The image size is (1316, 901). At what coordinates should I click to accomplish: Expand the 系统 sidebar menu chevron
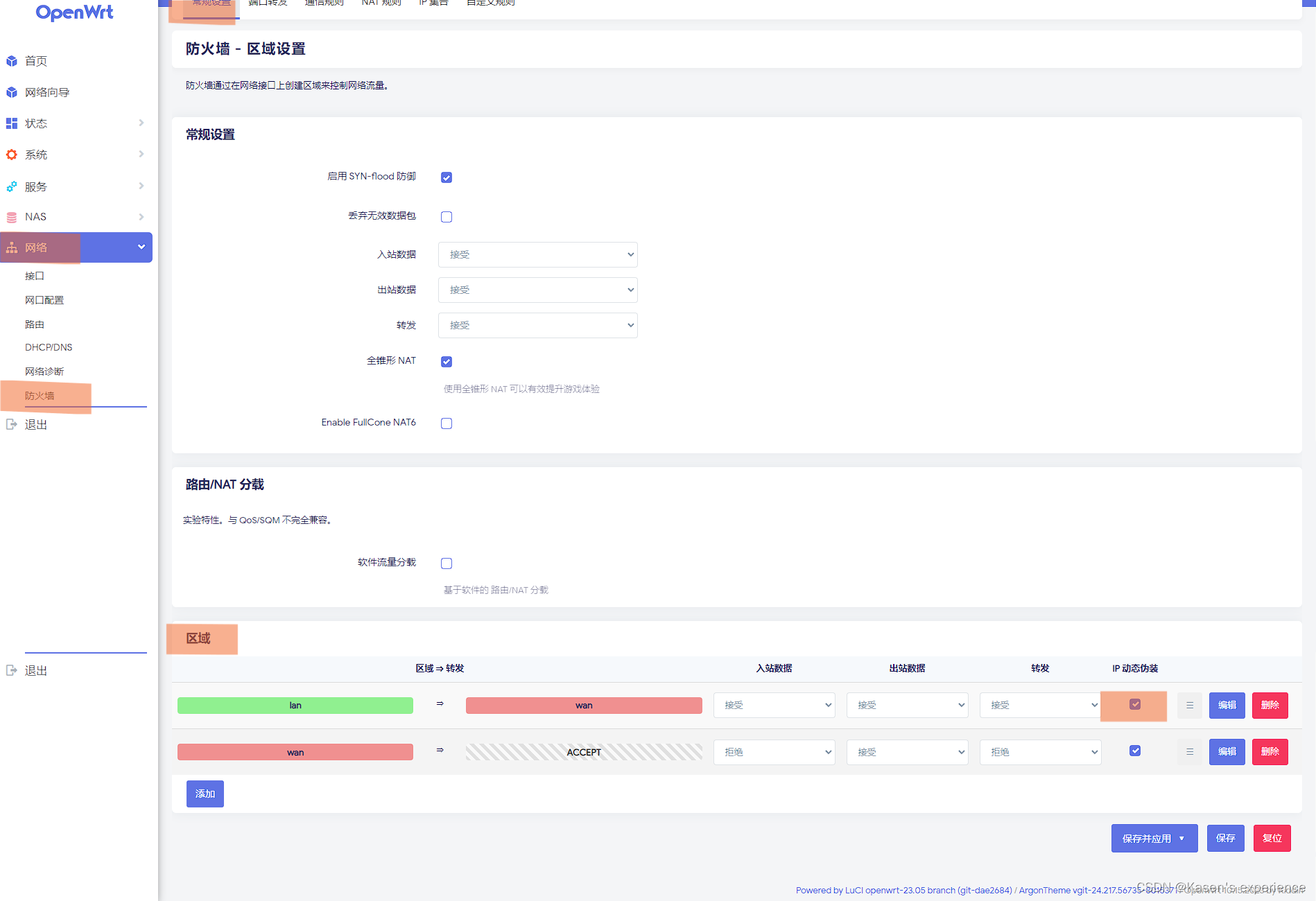[141, 154]
